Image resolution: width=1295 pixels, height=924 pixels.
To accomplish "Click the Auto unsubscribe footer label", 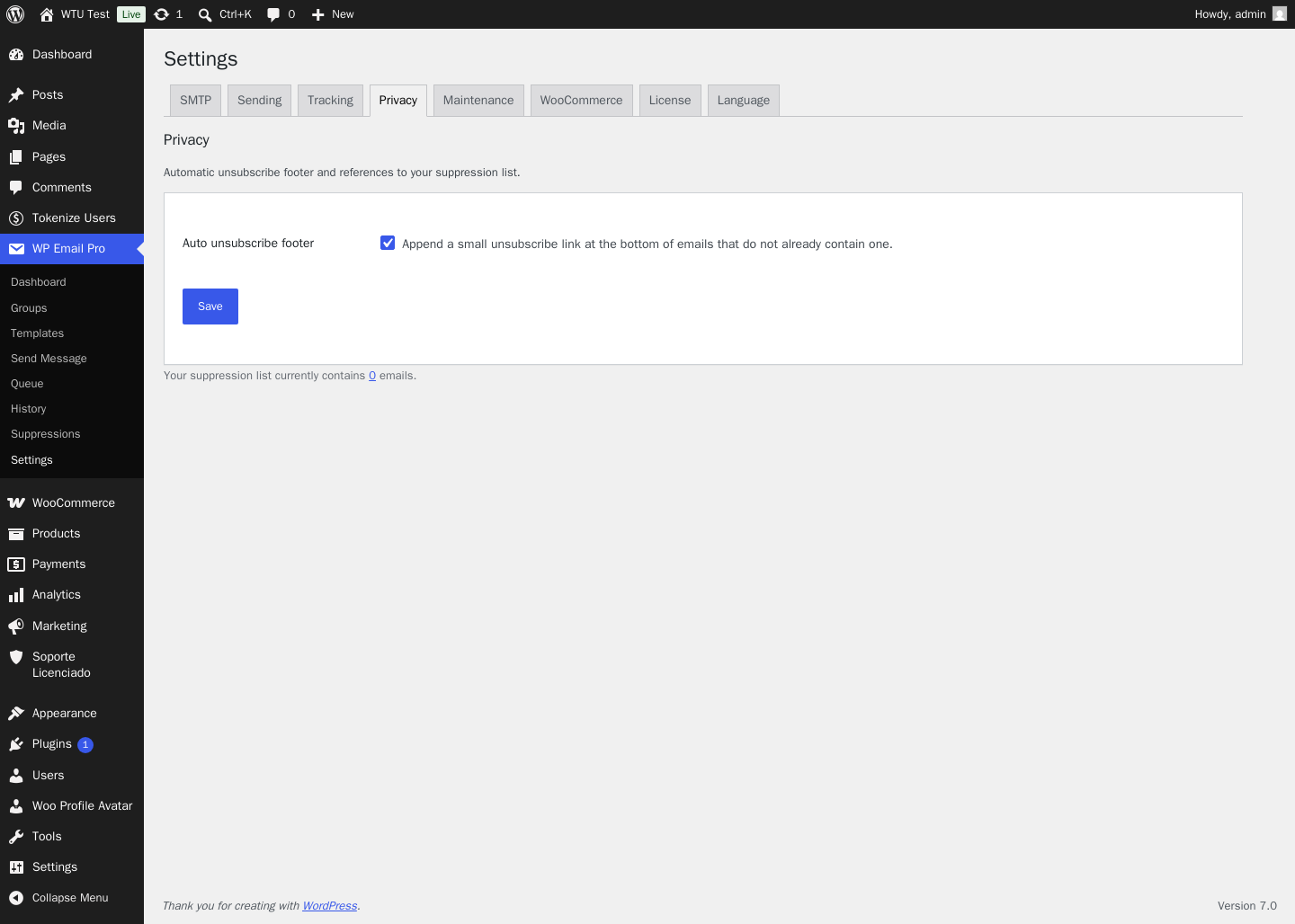I will (x=248, y=244).
